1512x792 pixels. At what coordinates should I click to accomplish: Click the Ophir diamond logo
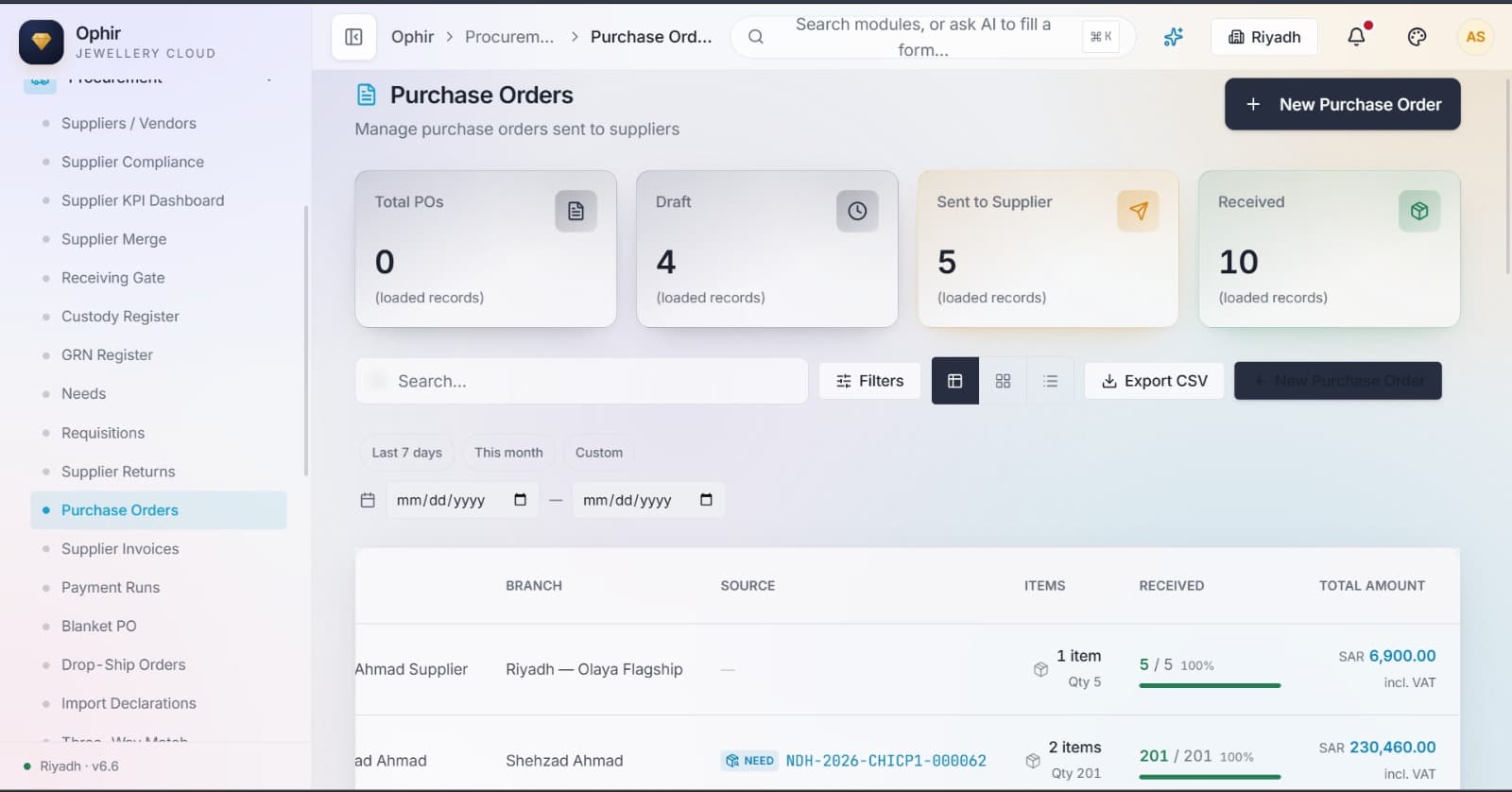42,43
